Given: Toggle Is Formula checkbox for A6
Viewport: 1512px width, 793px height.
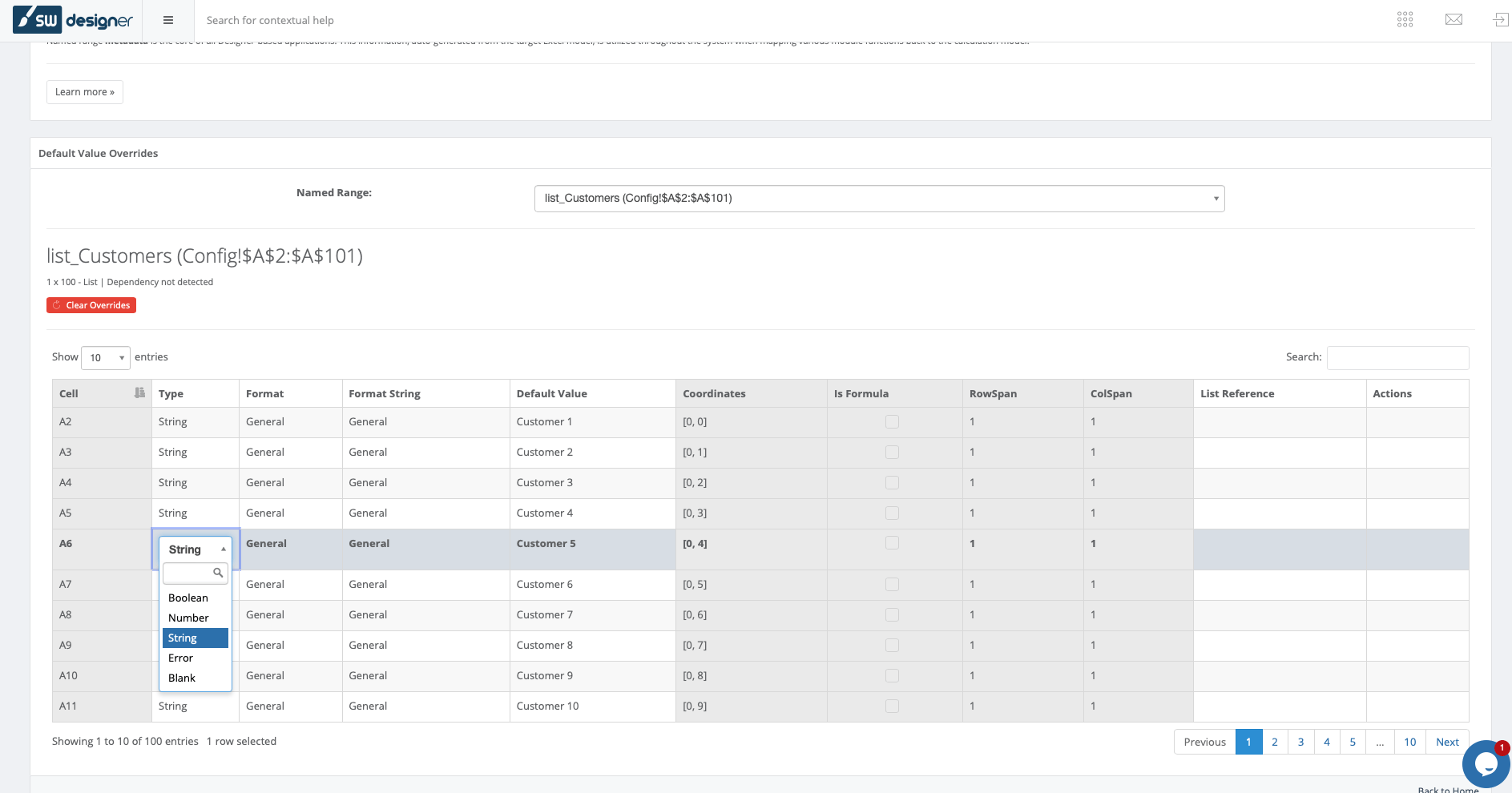Looking at the screenshot, I should click(892, 543).
